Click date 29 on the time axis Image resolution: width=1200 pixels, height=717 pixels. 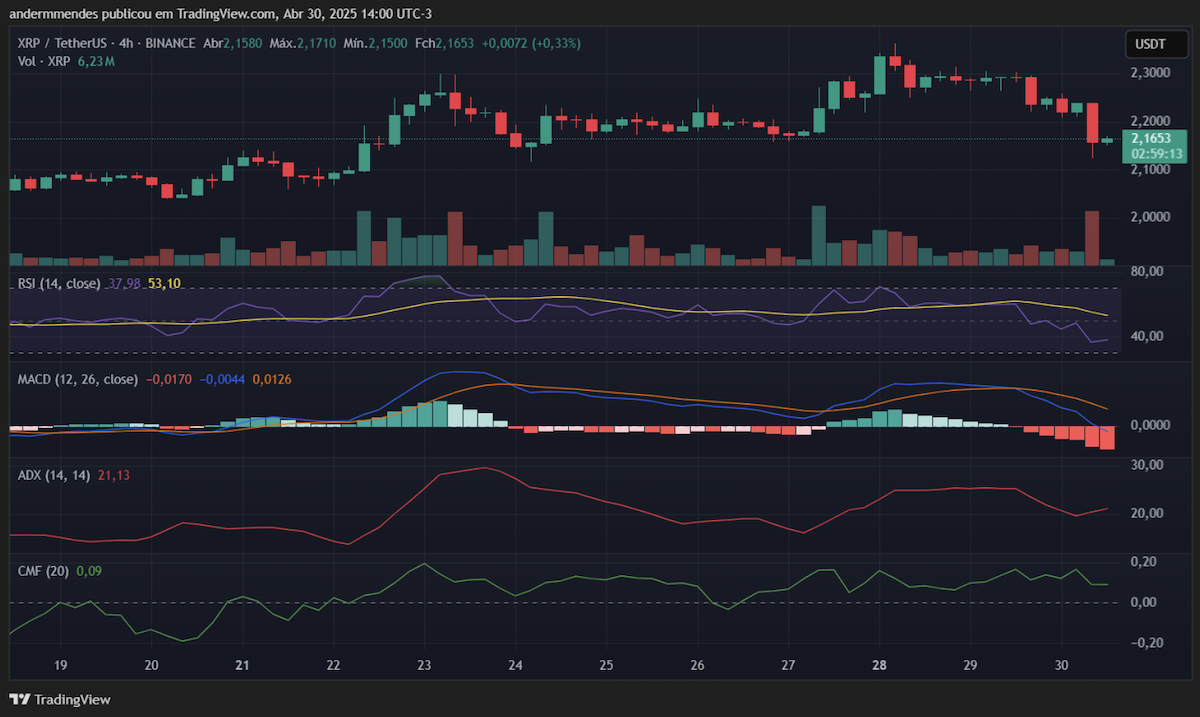tap(970, 665)
